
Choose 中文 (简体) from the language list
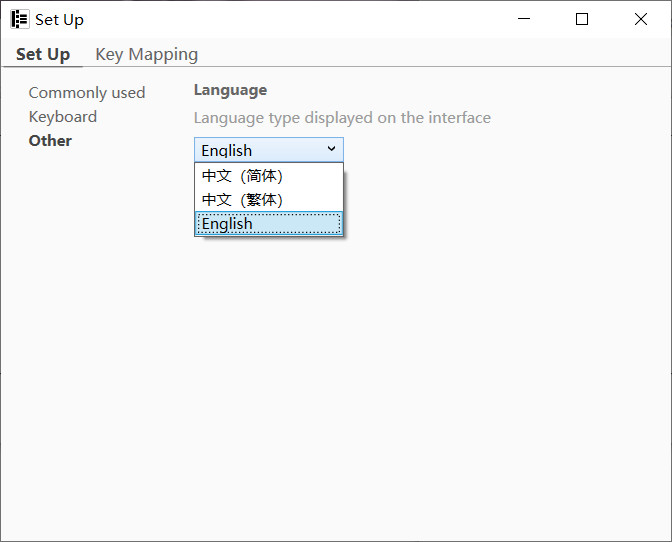[242, 176]
